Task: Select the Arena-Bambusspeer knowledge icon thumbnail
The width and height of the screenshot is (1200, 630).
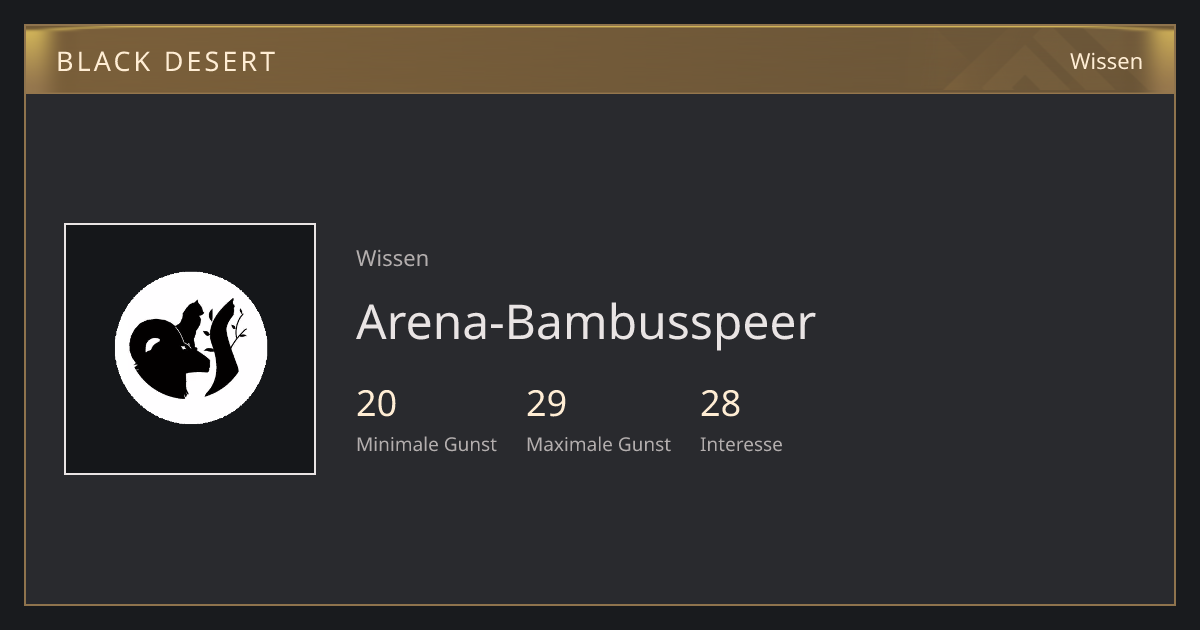Action: pos(190,349)
